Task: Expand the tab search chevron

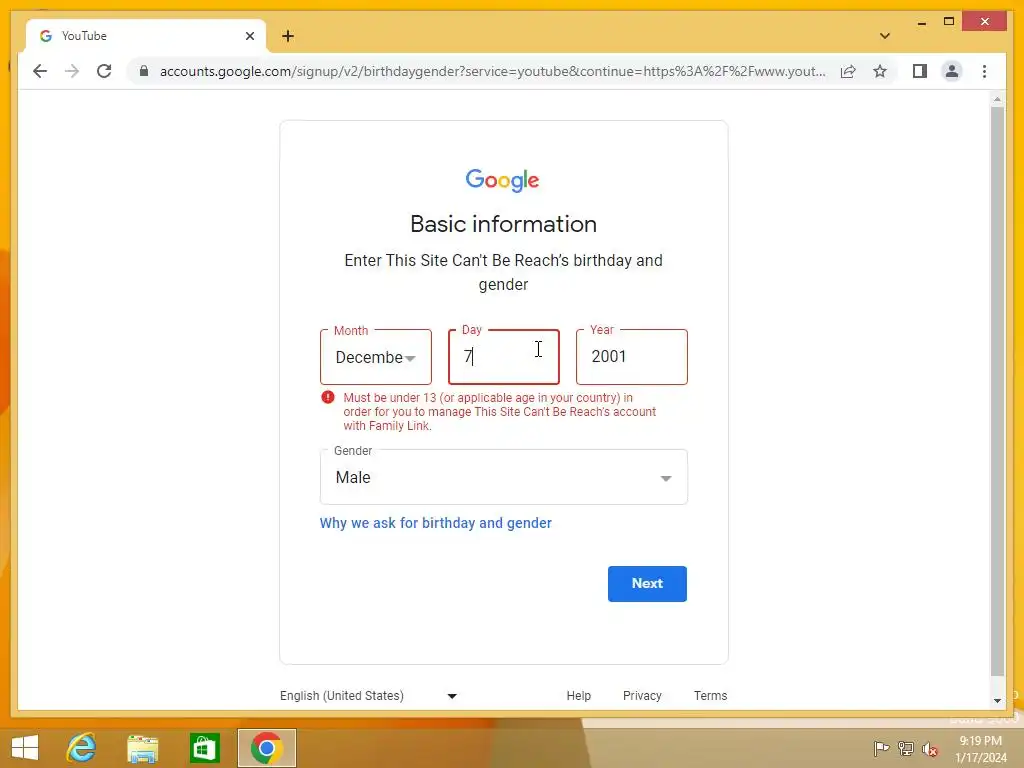Action: (884, 36)
